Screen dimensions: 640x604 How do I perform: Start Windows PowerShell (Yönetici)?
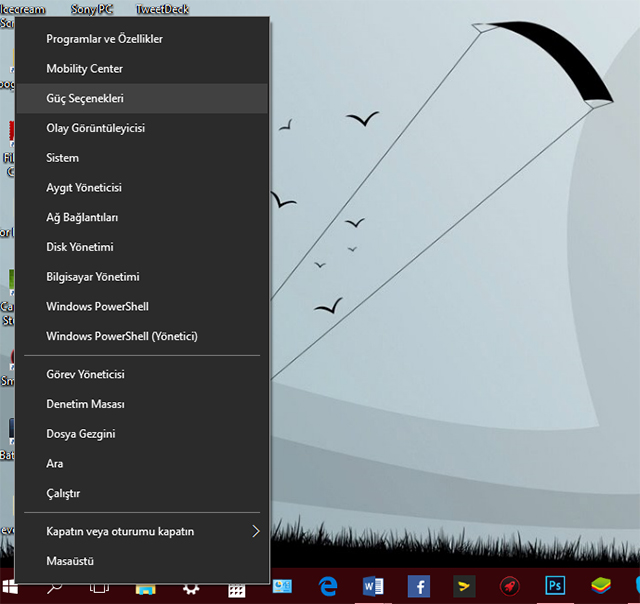[x=142, y=337]
